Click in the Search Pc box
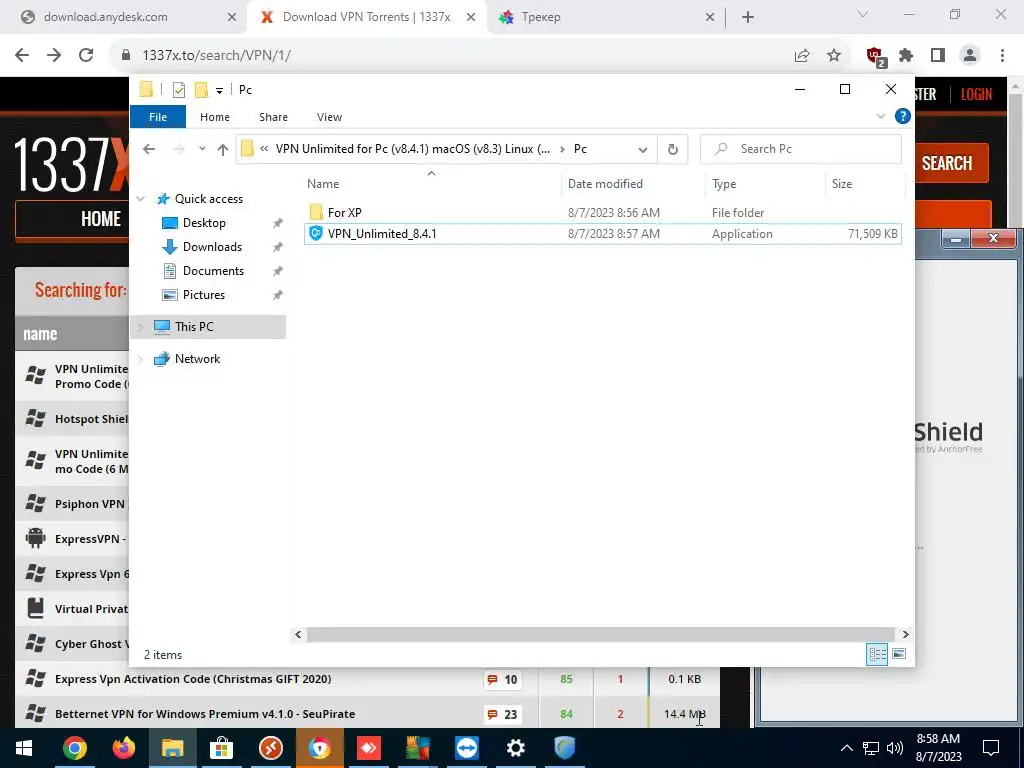Image resolution: width=1024 pixels, height=768 pixels. (801, 149)
